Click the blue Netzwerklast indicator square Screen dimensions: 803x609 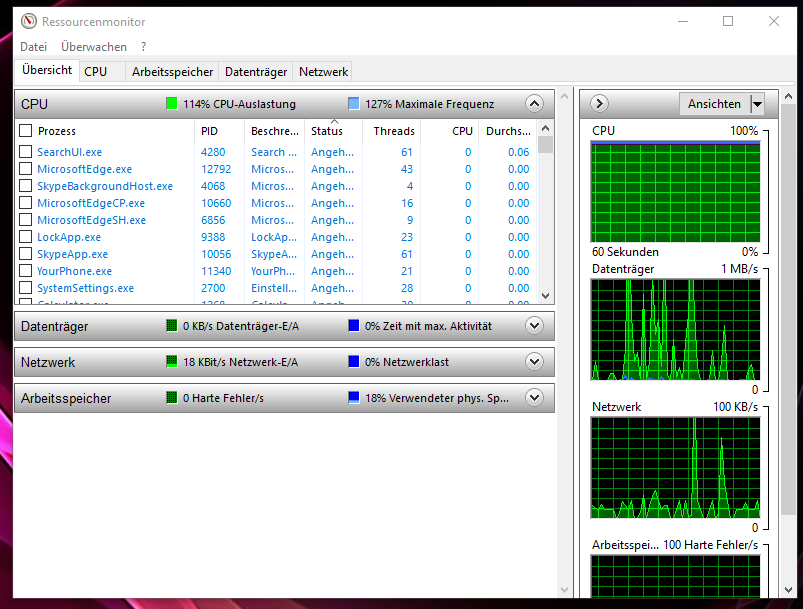353,362
